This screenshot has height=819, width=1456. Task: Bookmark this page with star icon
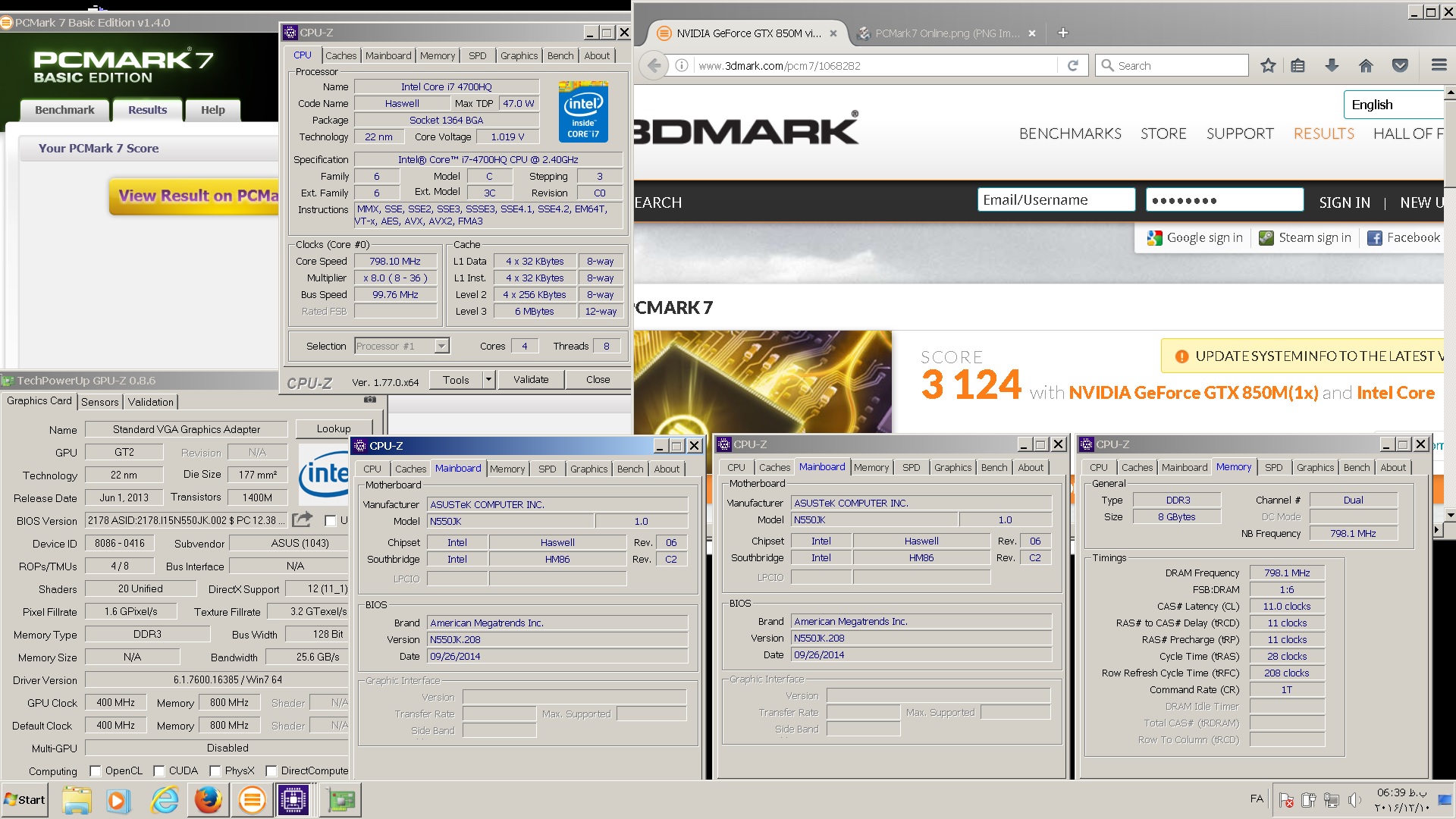tap(1267, 66)
